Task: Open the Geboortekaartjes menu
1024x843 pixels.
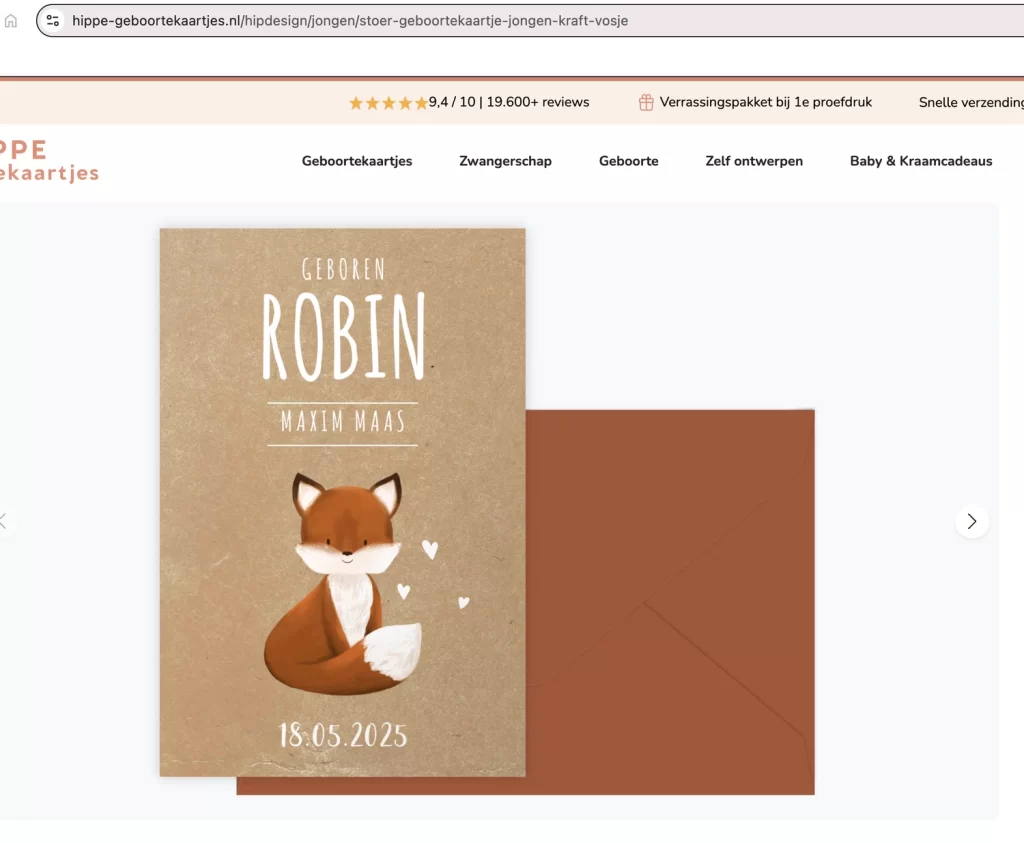Action: click(357, 160)
